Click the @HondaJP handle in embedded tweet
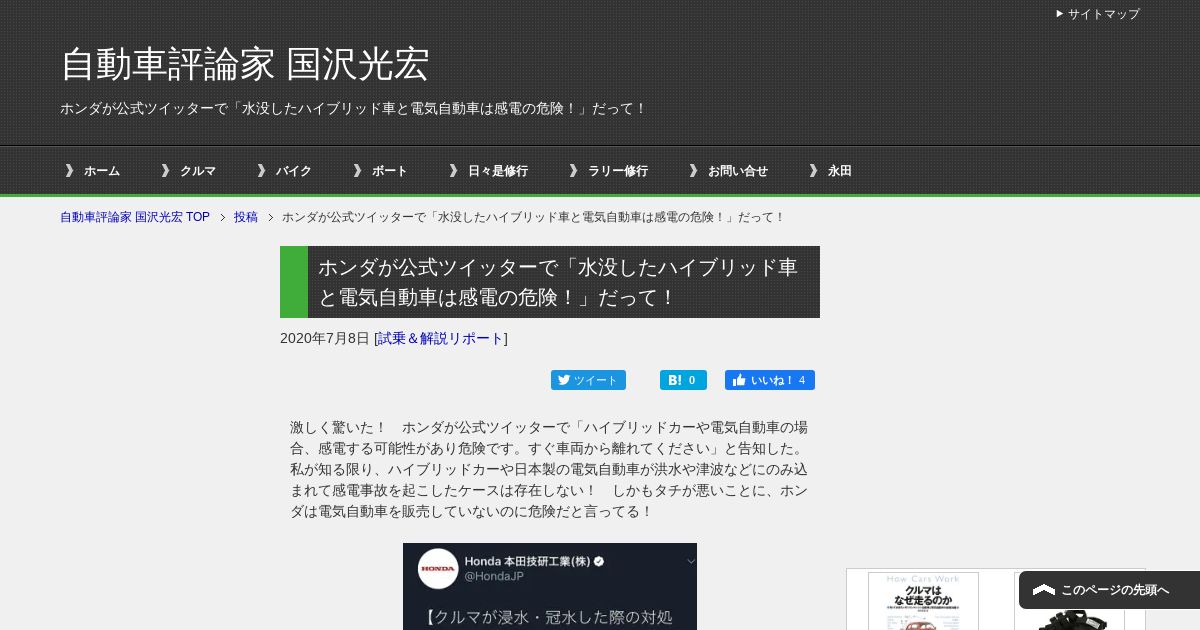The width and height of the screenshot is (1200, 630). 494,577
